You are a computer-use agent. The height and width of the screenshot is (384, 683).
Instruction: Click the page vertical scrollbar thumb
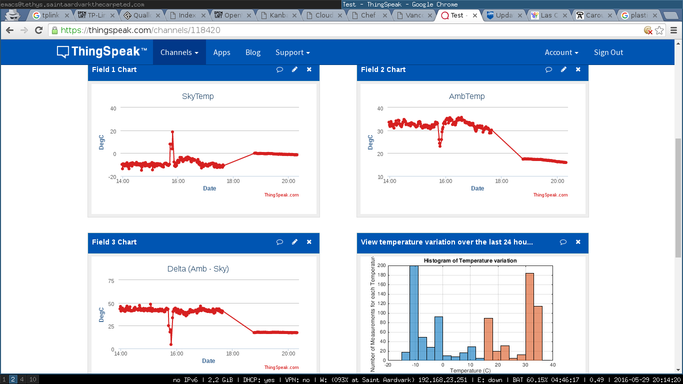[678, 198]
